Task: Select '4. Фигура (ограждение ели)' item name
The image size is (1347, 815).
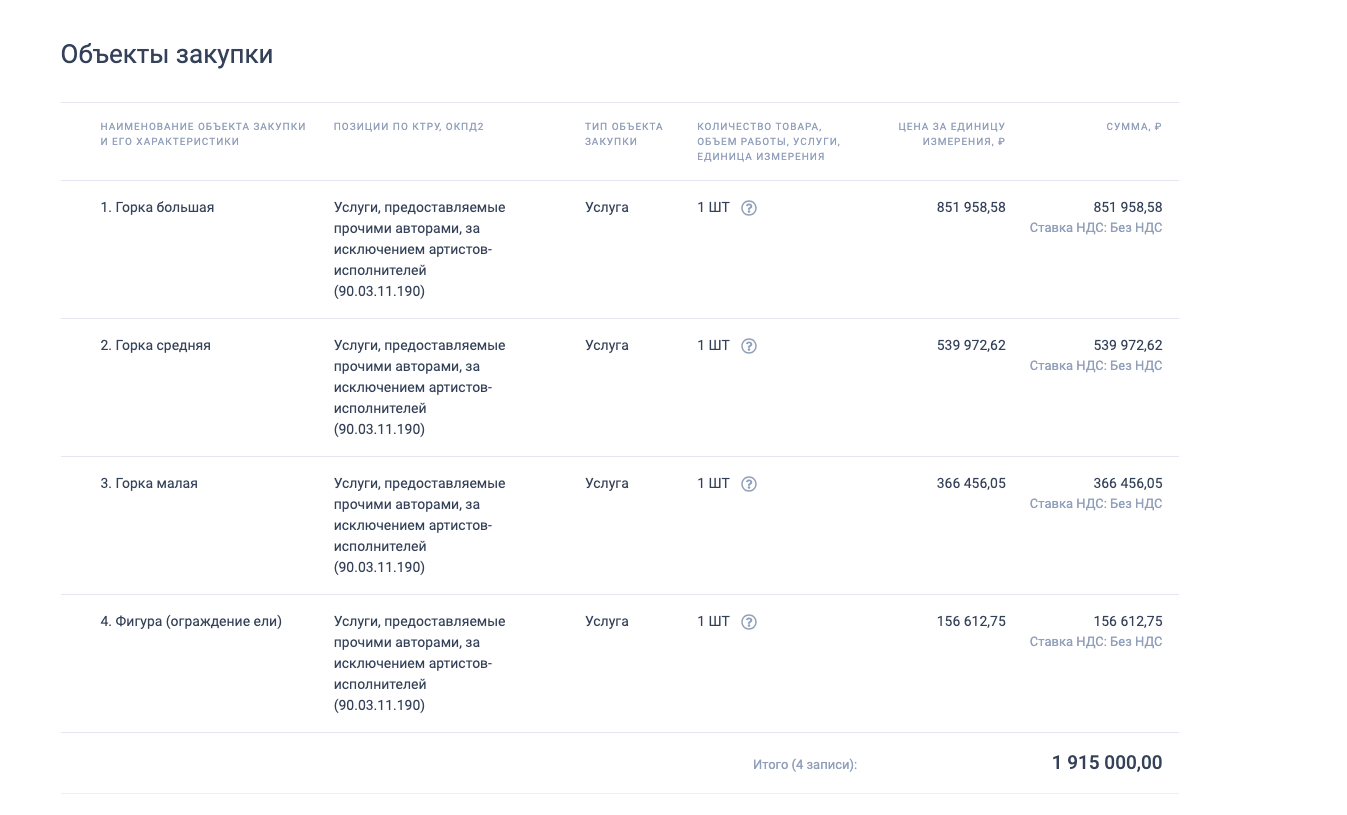Action: 191,622
